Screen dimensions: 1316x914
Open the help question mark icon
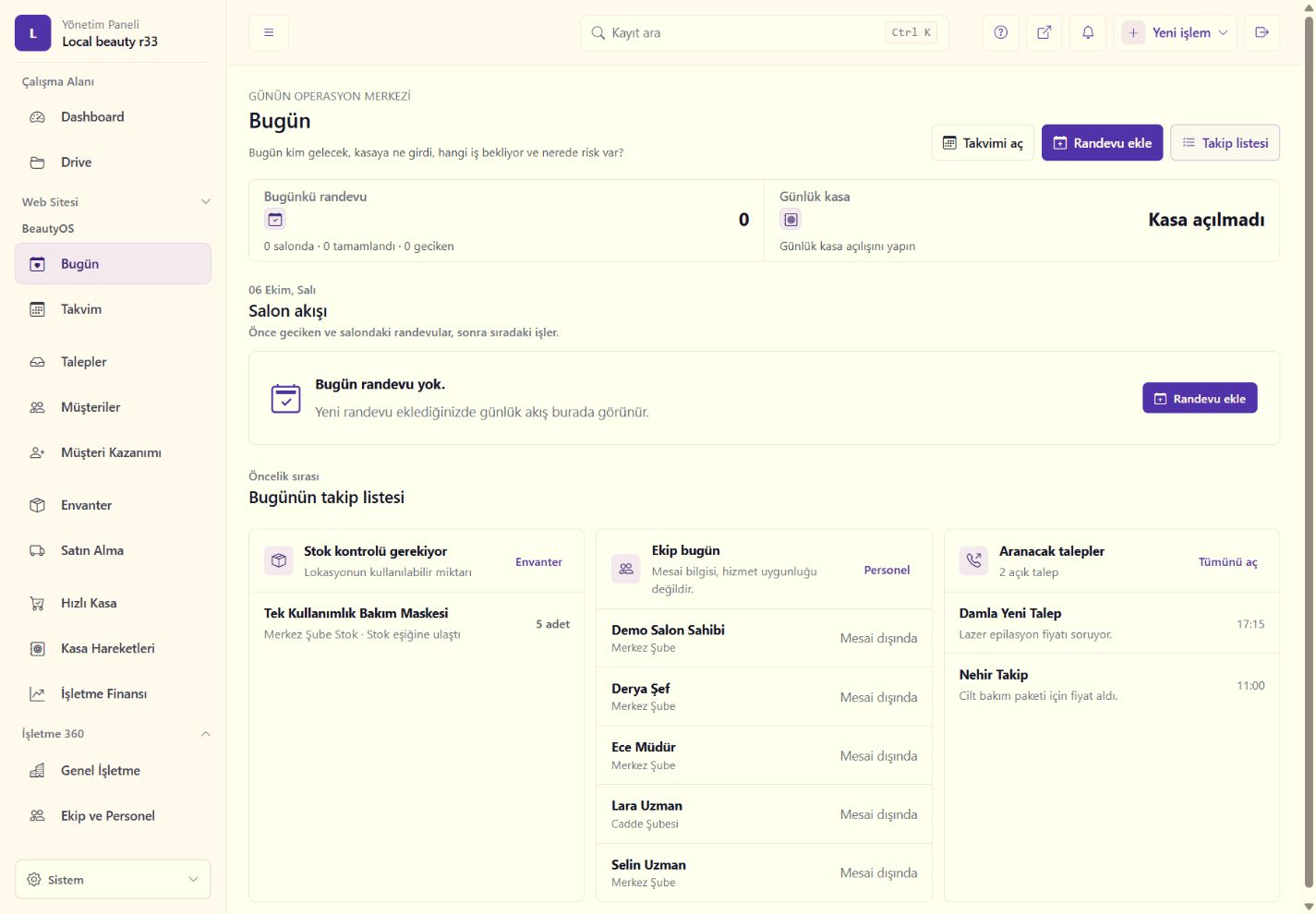pos(1000,32)
